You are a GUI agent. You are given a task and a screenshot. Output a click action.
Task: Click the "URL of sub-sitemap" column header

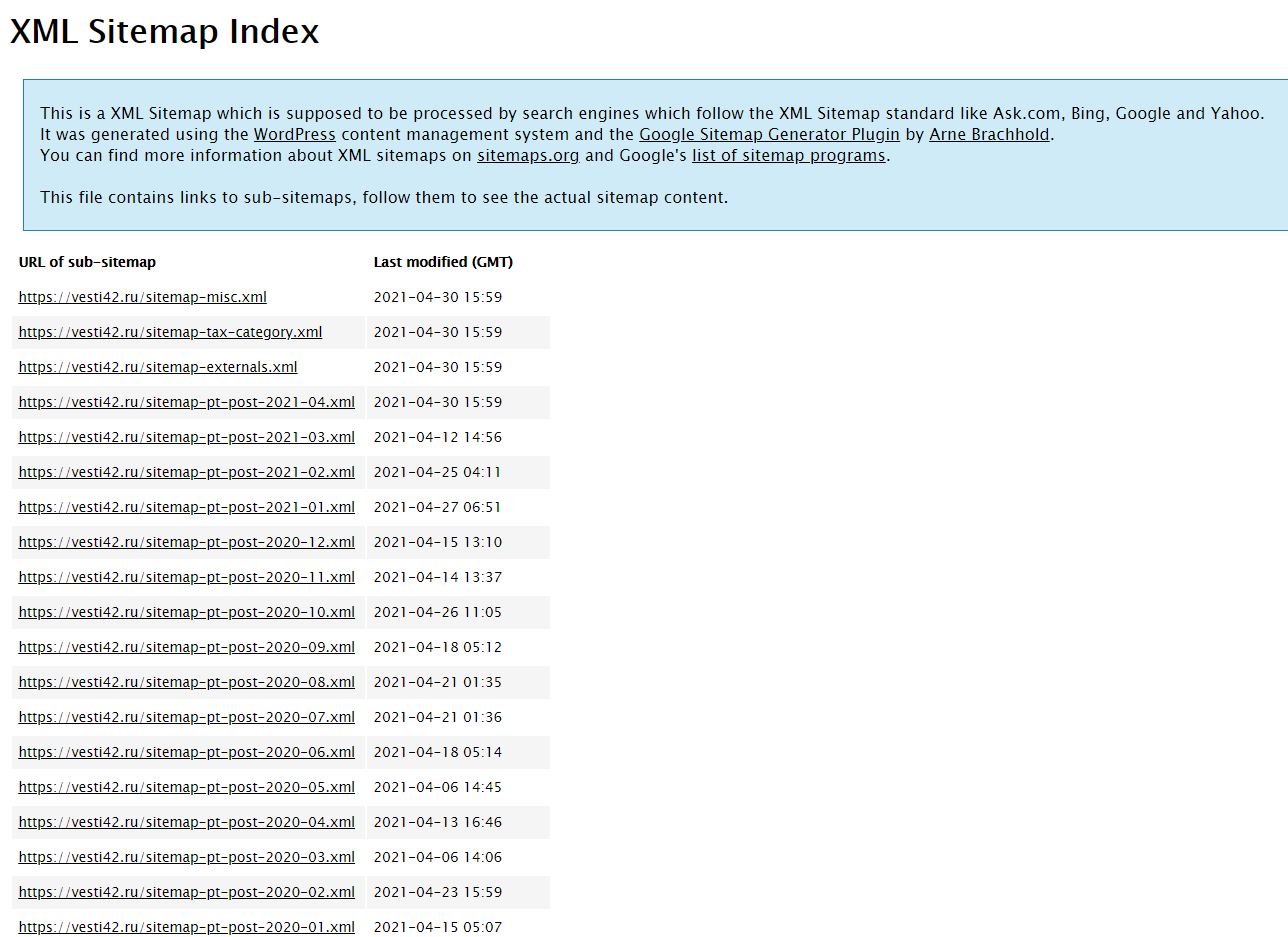[87, 262]
